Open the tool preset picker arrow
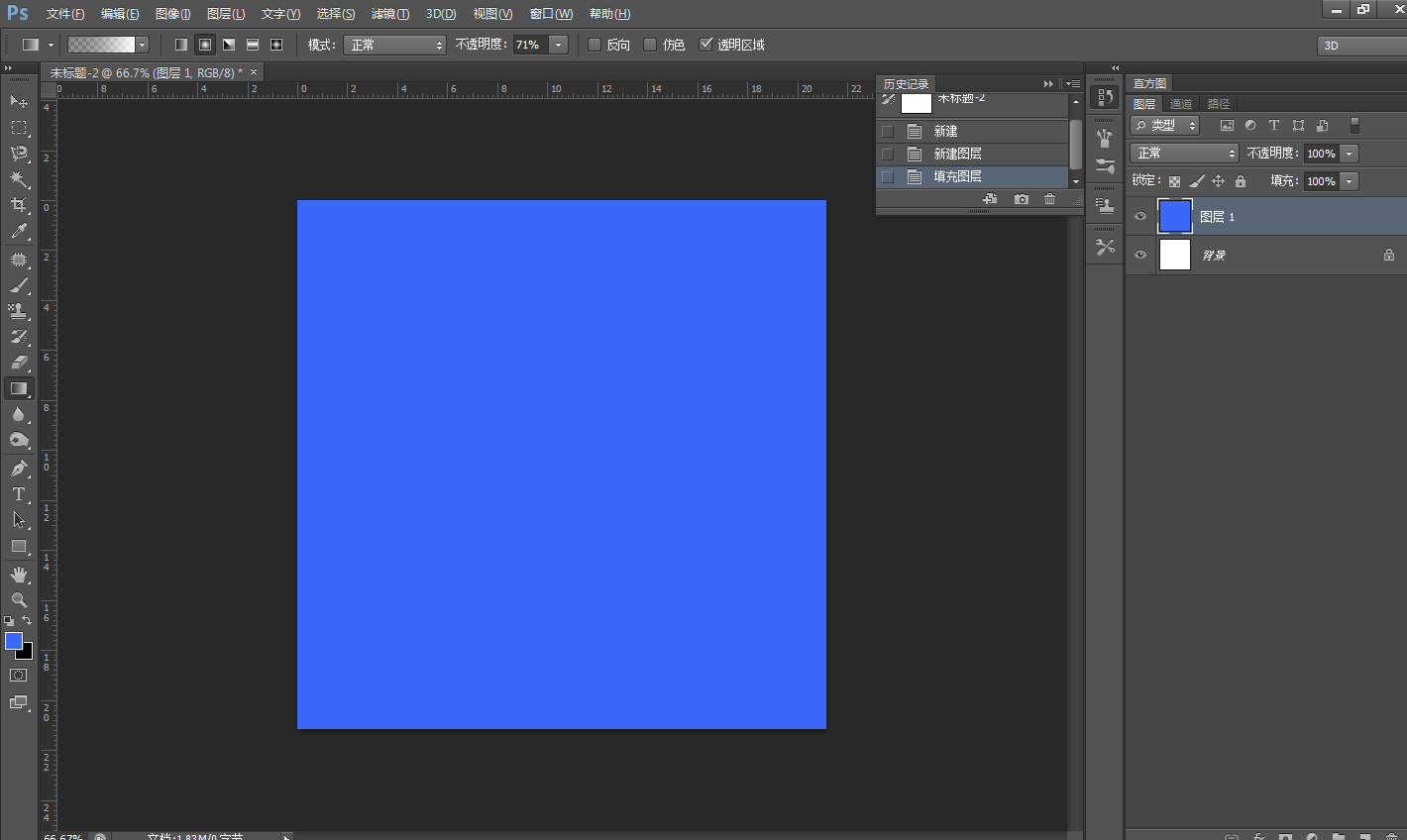1407x840 pixels. (x=51, y=45)
